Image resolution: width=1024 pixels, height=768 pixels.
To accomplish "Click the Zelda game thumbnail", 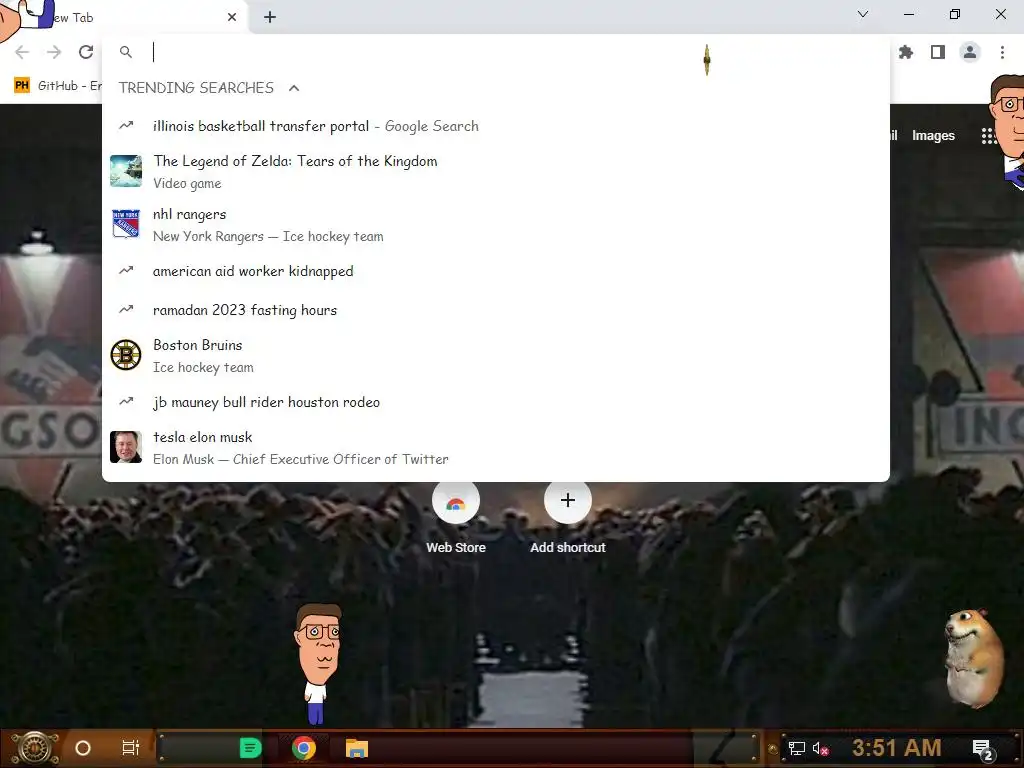I will (x=126, y=171).
